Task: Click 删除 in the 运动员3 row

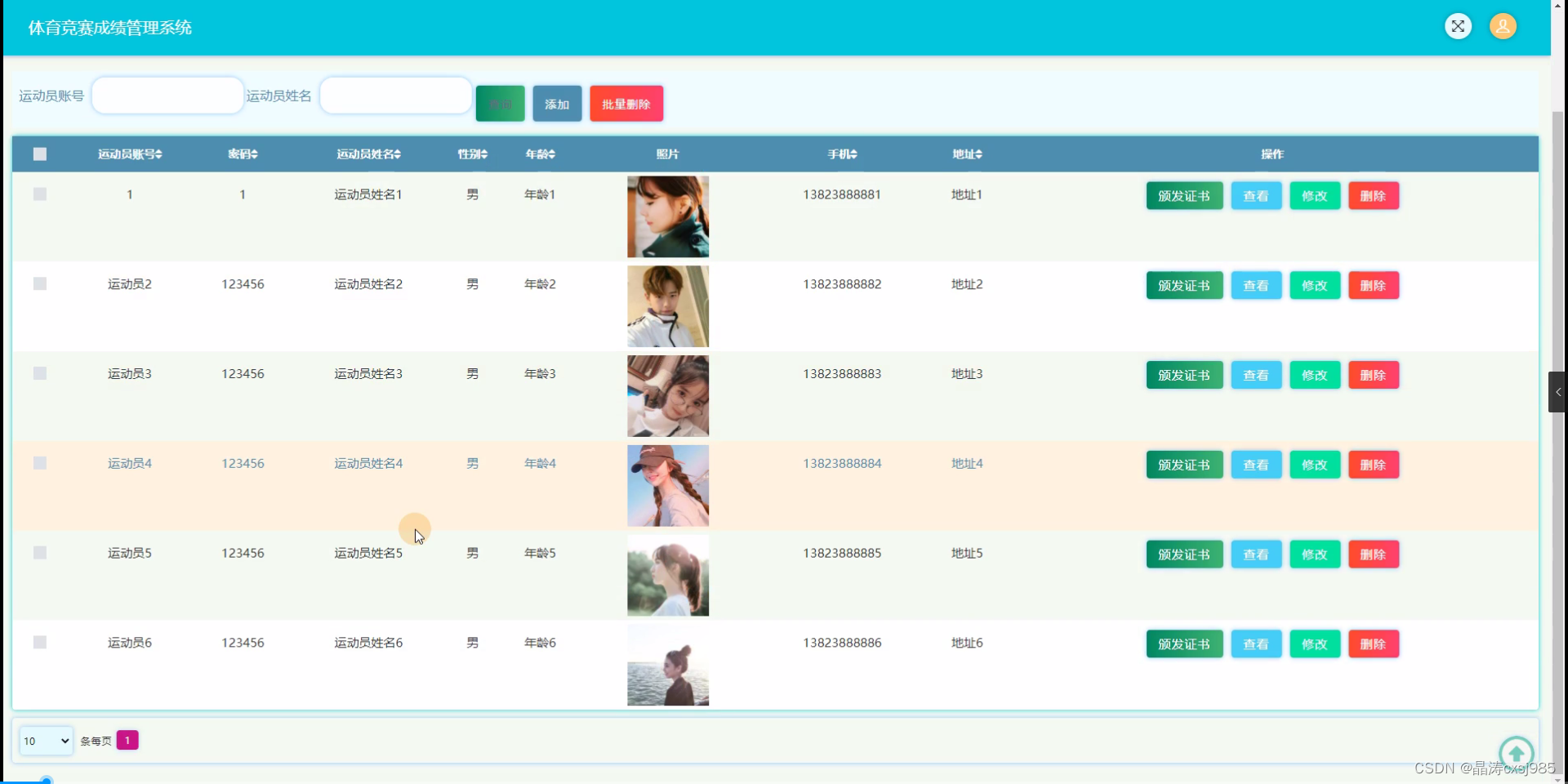Action: [1374, 376]
